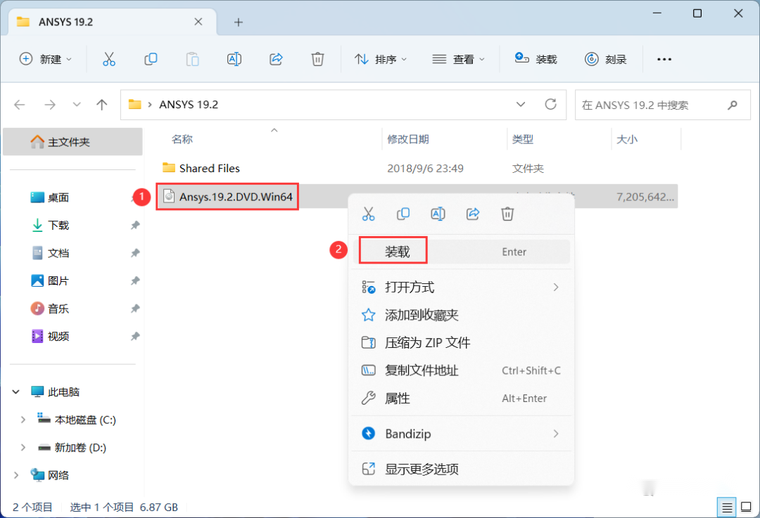The width and height of the screenshot is (760, 518).
Task: Rename using the context menu rename icon
Action: pyautogui.click(x=438, y=214)
